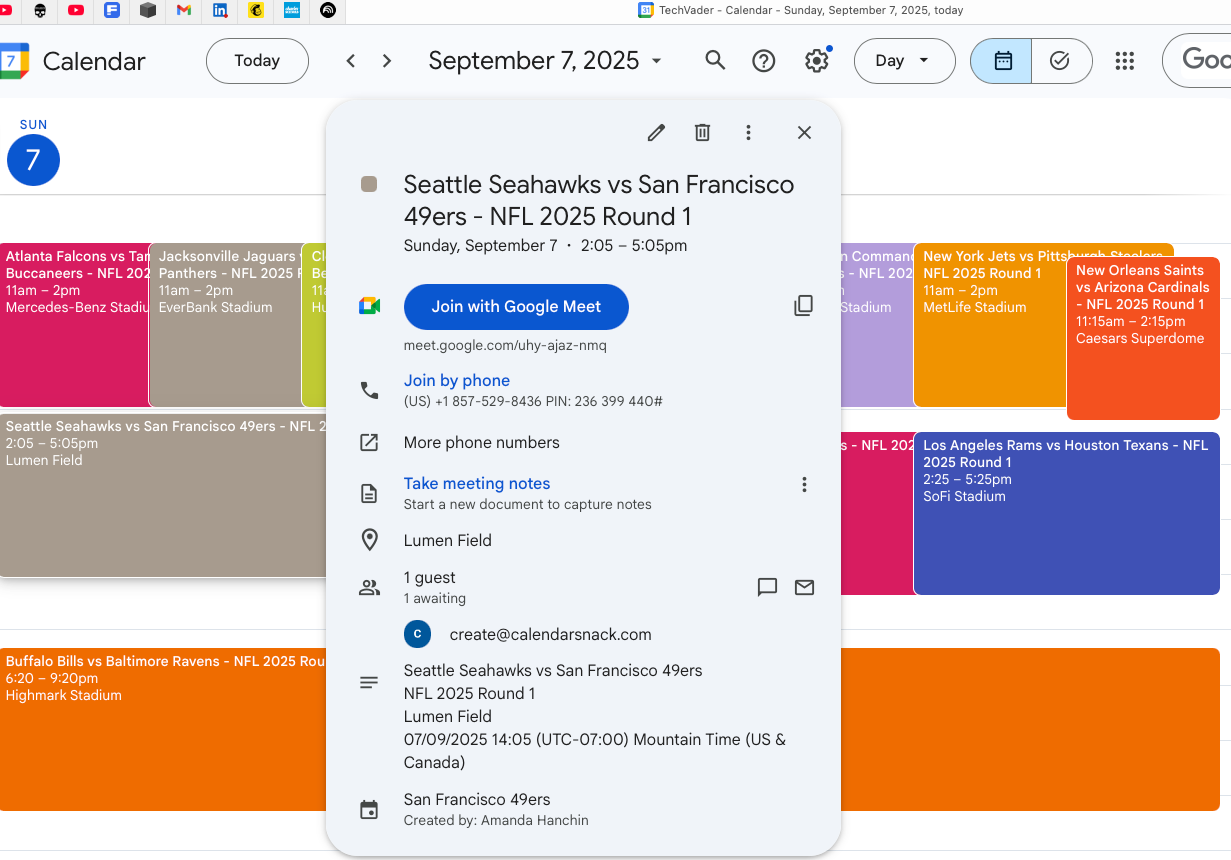Open the Google Meet logo icon
Screen dimensions: 1231x860
[x=369, y=306]
